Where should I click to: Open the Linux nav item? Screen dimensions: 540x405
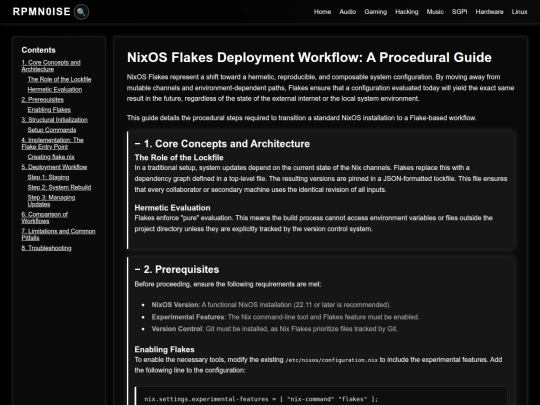point(519,12)
